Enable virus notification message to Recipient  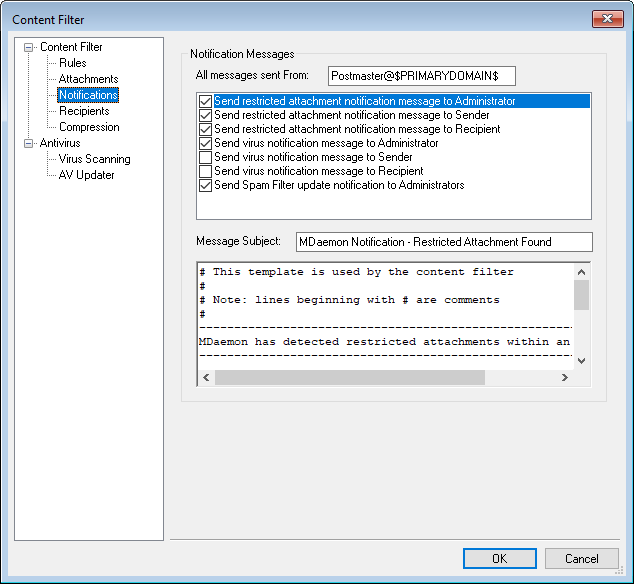[x=206, y=172]
